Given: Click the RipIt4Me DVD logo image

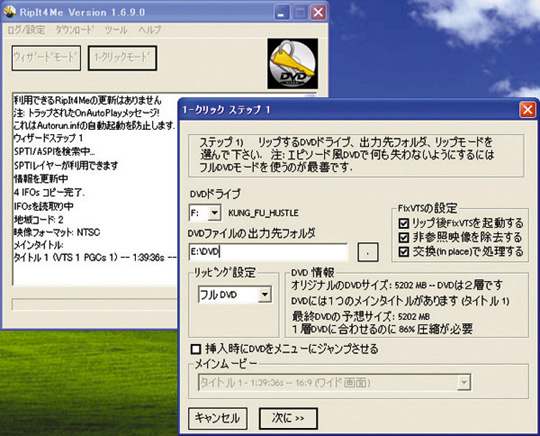Looking at the screenshot, I should click(x=292, y=63).
